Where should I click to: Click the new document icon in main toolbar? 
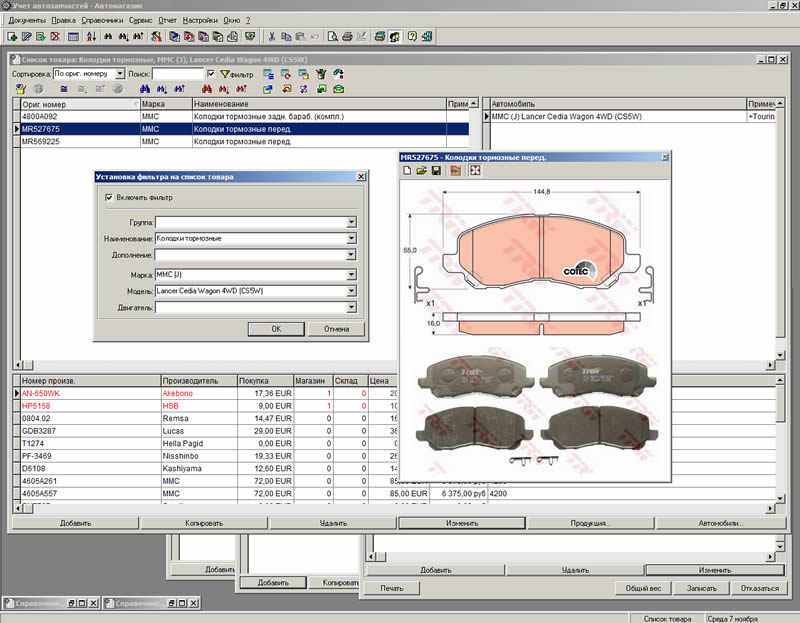12,36
